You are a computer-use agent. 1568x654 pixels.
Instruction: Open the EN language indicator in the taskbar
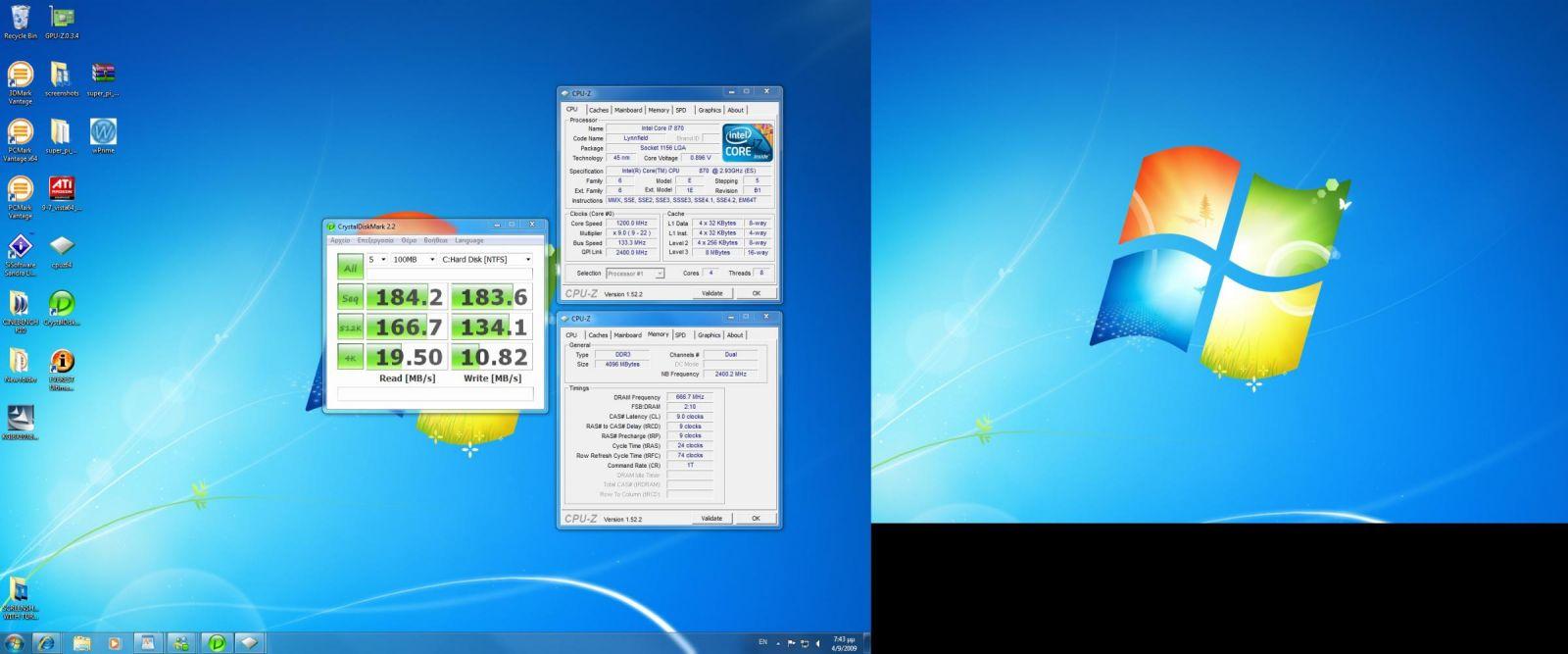[762, 642]
